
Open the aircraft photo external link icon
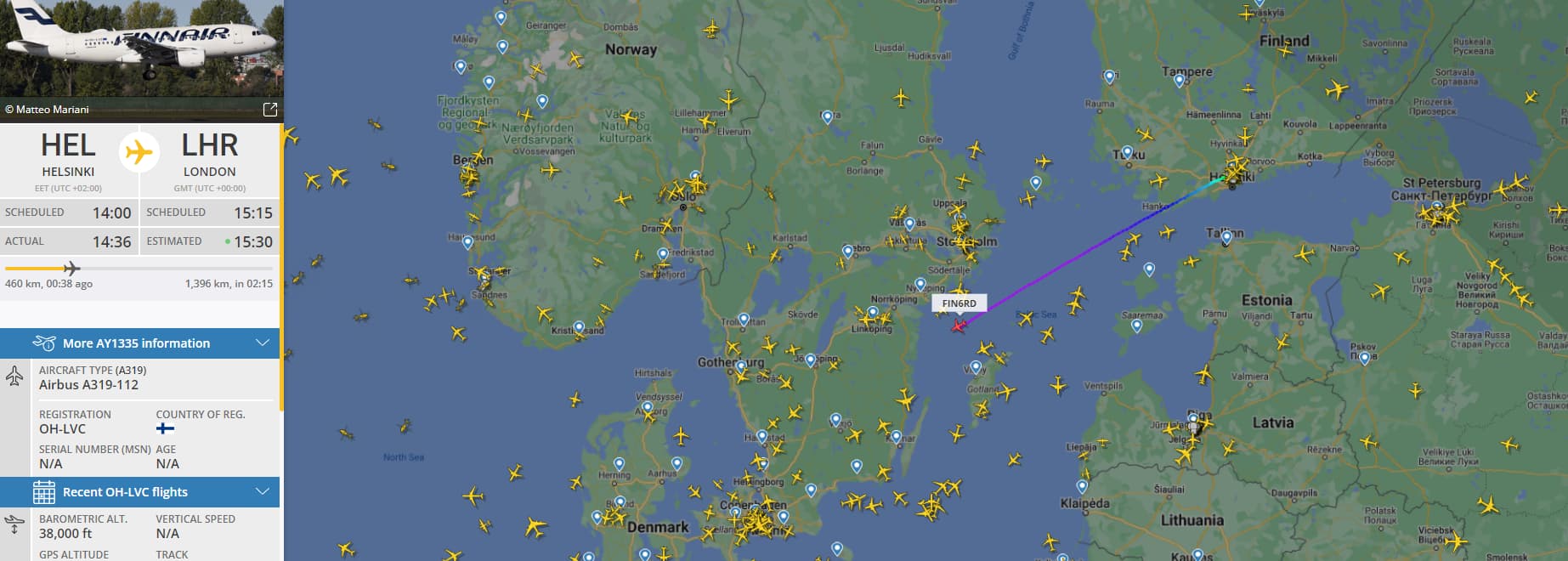point(270,110)
